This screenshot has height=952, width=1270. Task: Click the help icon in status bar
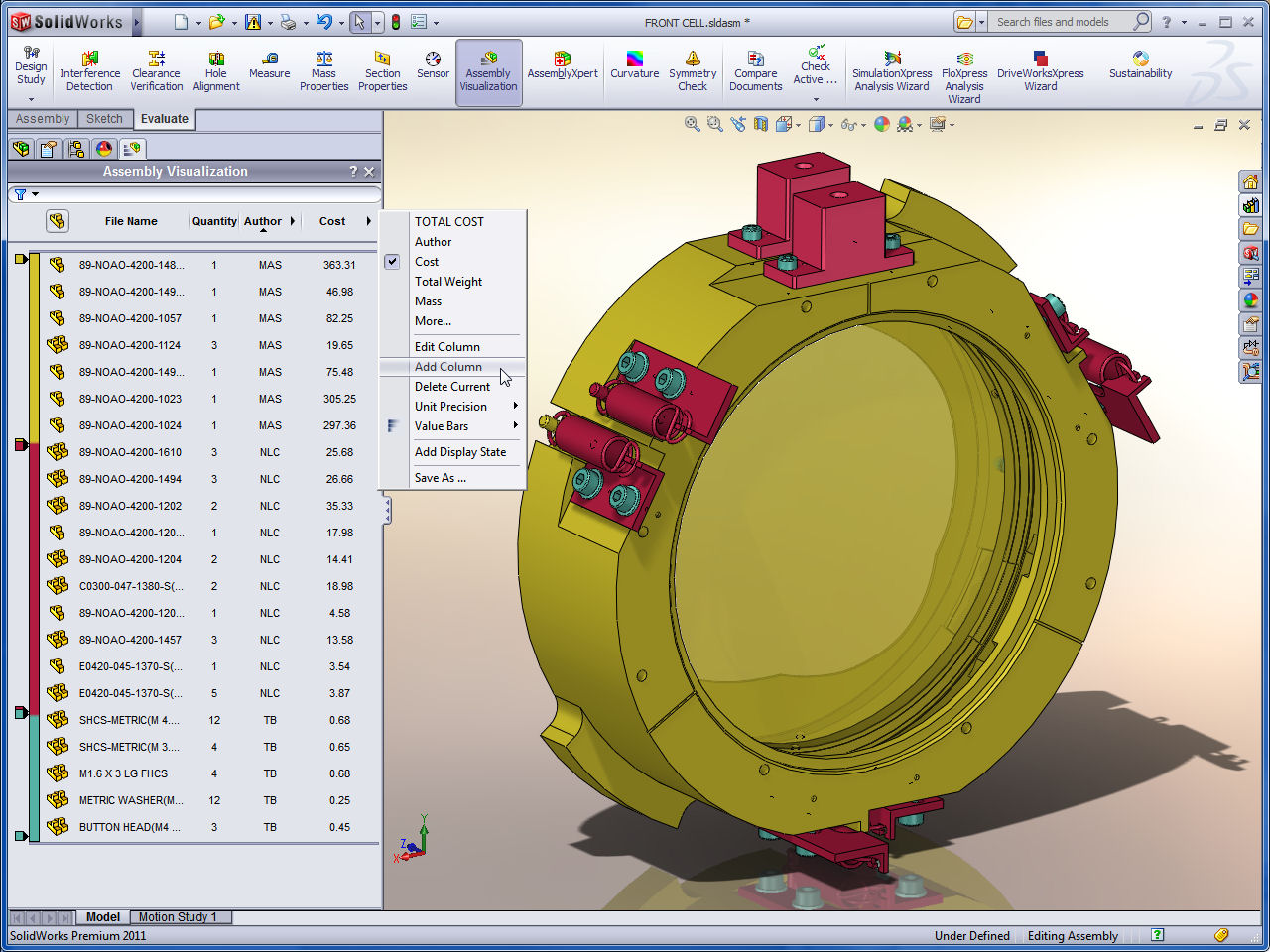[1157, 935]
